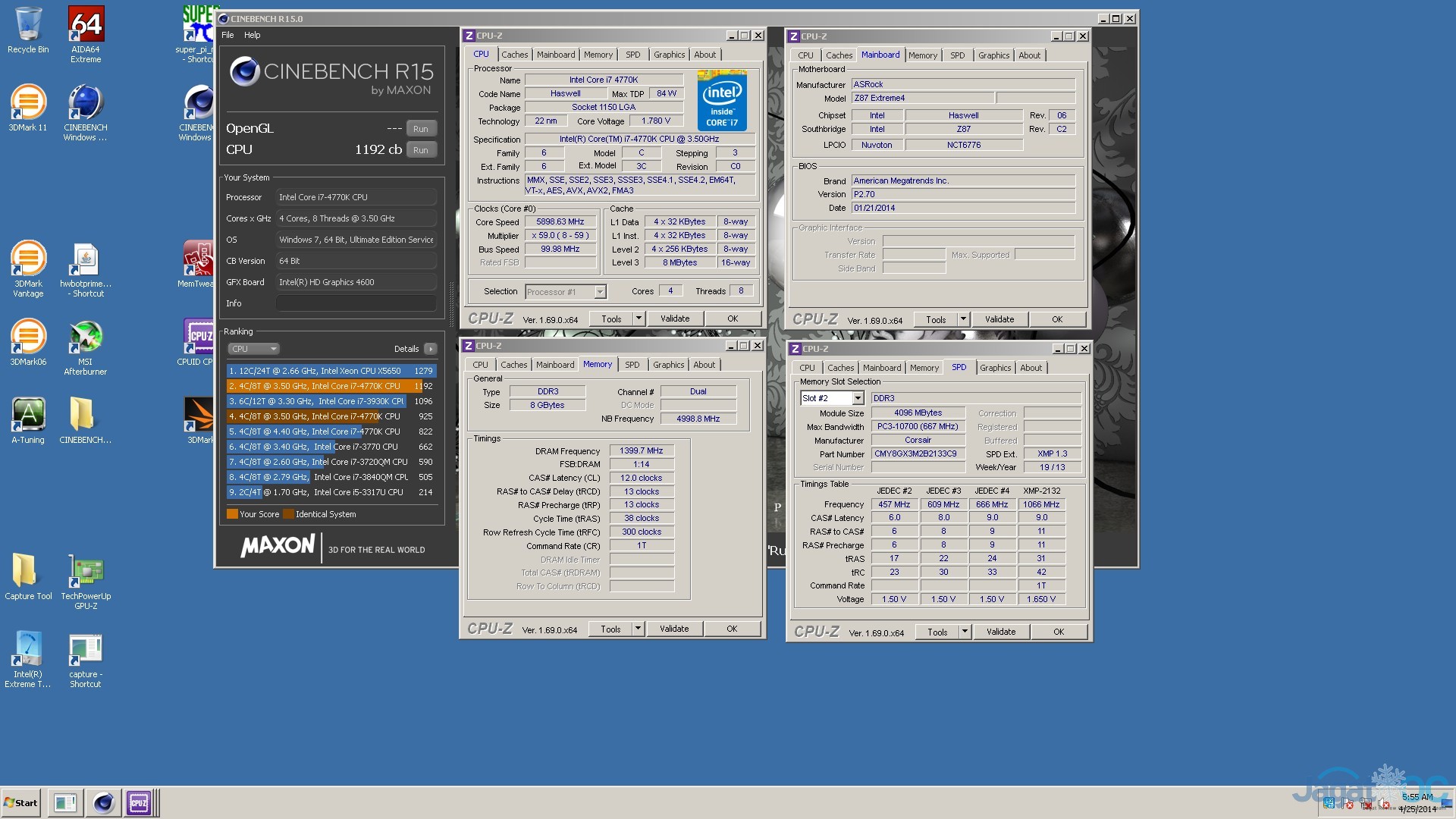Image resolution: width=1456 pixels, height=819 pixels.
Task: Open the Recycle Bin desktop icon
Action: coord(28,30)
